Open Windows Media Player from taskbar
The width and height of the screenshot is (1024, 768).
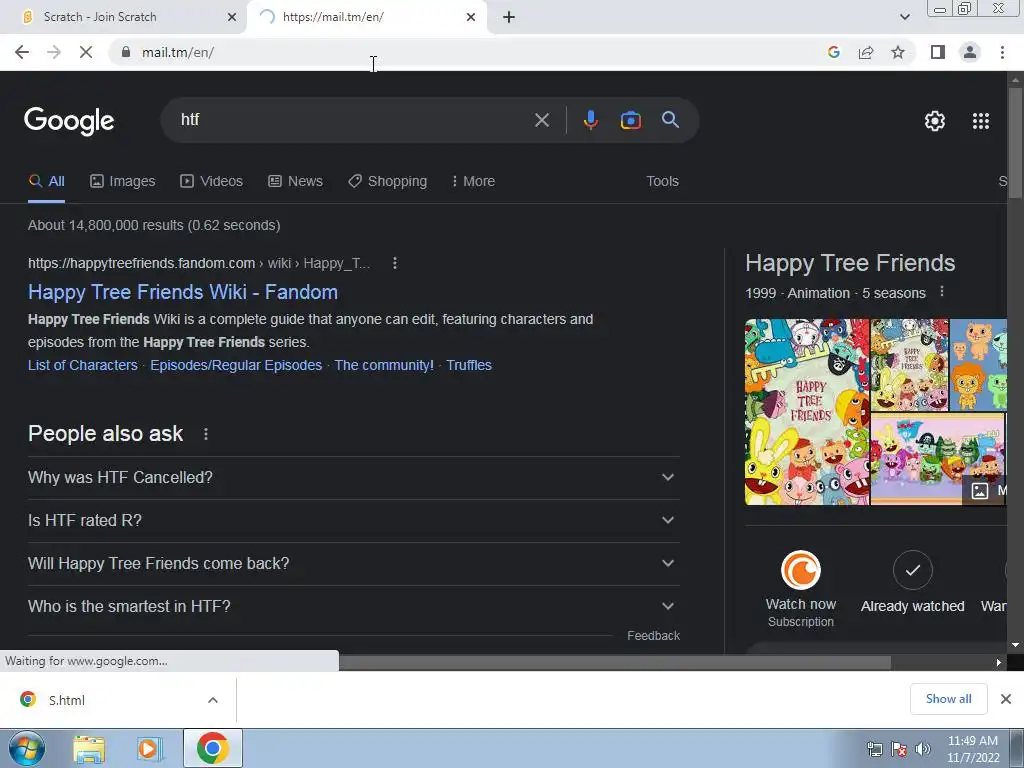pyautogui.click(x=150, y=749)
